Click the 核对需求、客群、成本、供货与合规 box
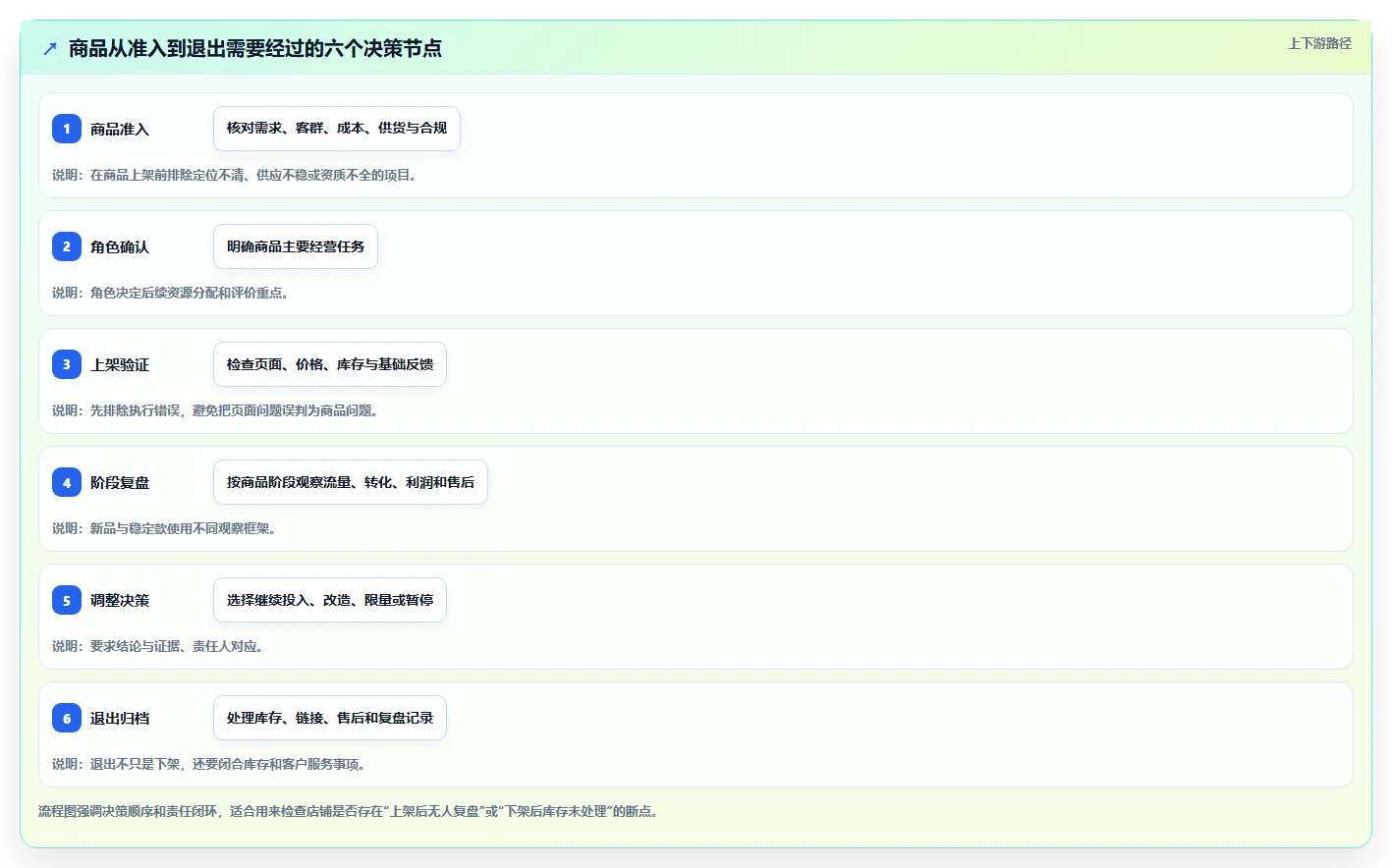 tap(337, 129)
